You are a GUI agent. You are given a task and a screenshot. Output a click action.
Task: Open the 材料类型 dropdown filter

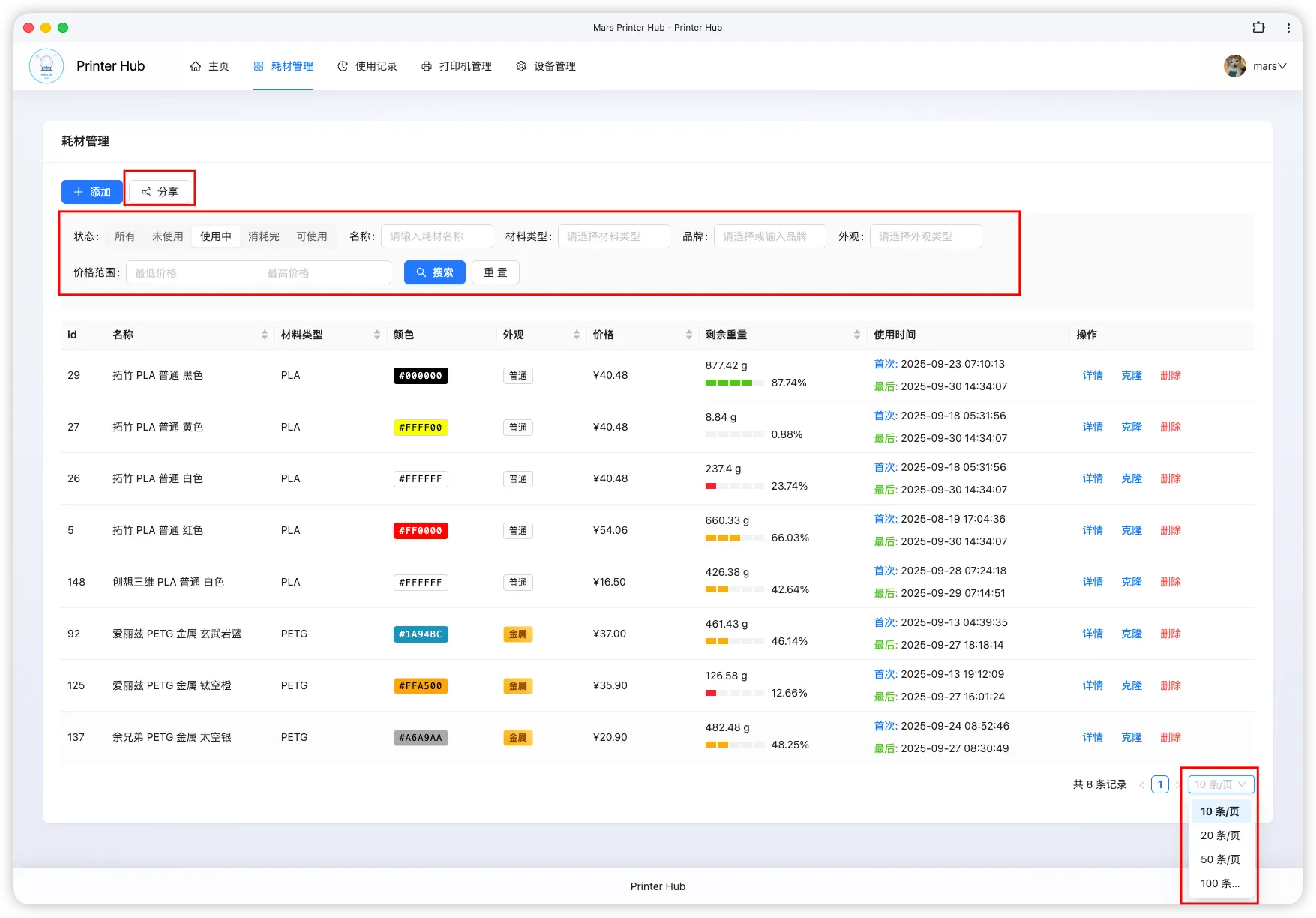click(613, 236)
